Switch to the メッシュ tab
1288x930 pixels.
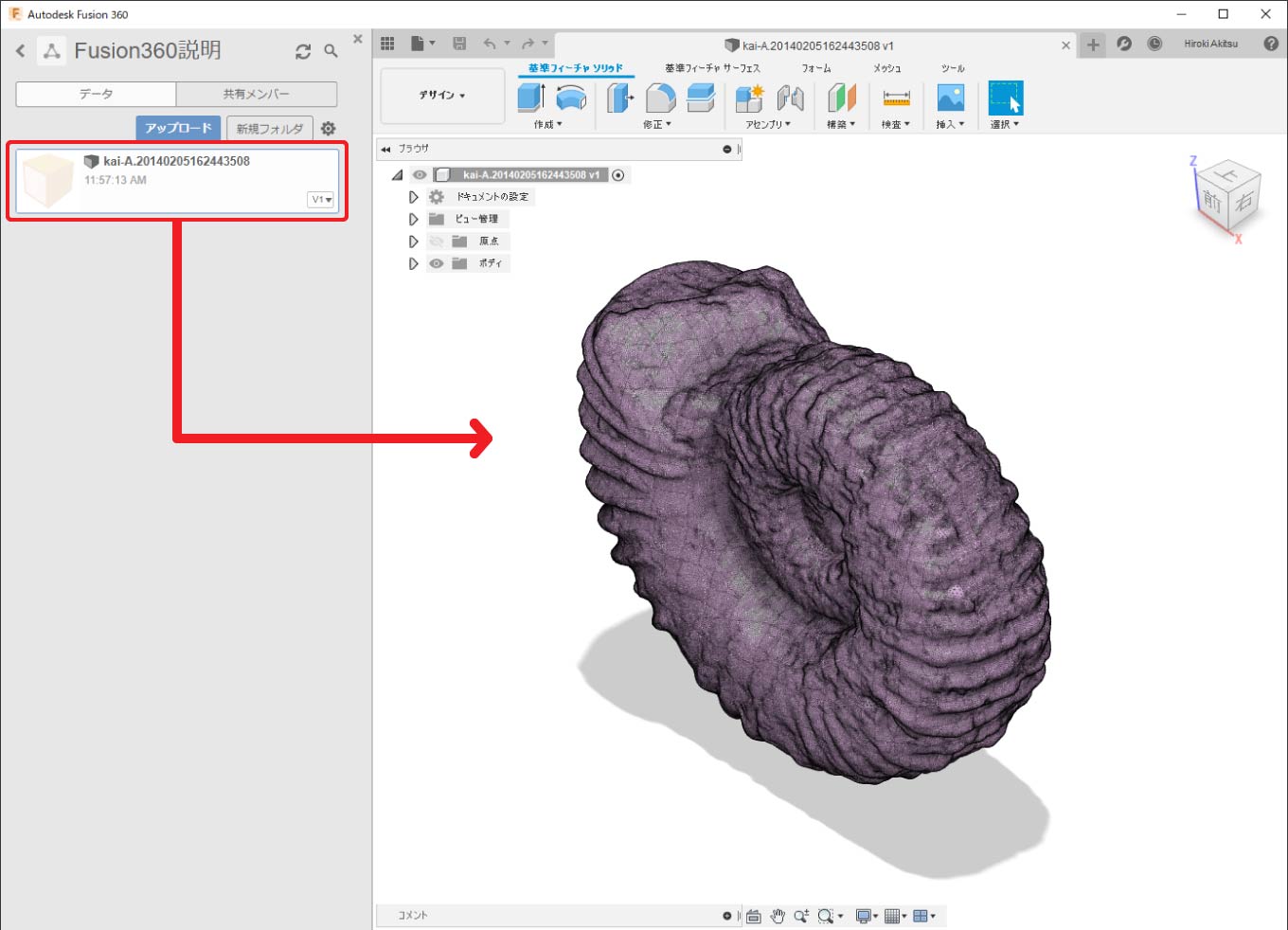click(x=886, y=68)
